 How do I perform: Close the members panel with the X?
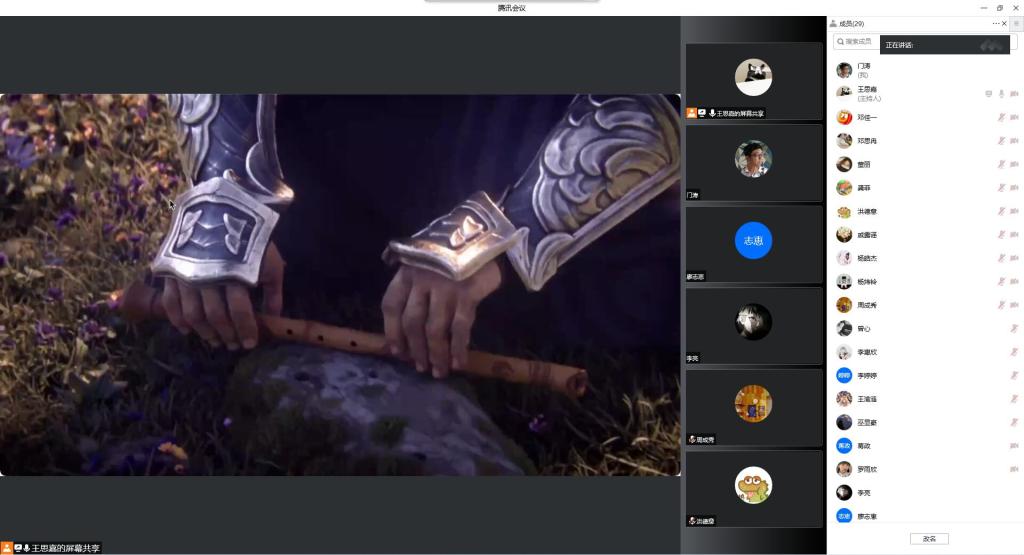(1004, 23)
